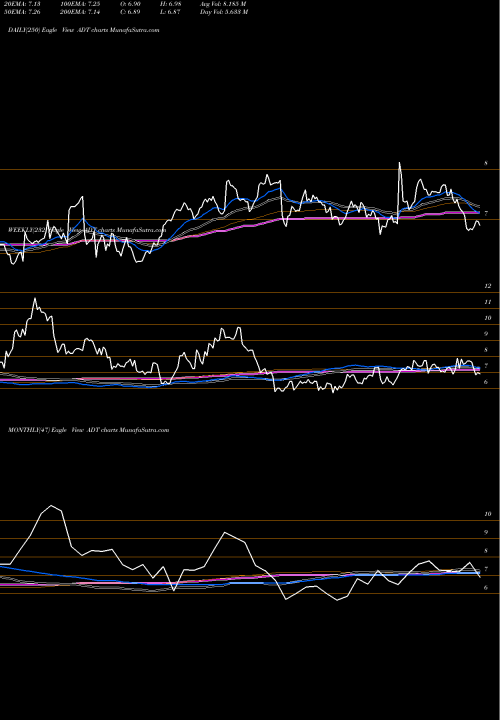This screenshot has width=500, height=720.
Task: Click the highest peak on the monthly chart
Action: pyautogui.click(x=51, y=506)
